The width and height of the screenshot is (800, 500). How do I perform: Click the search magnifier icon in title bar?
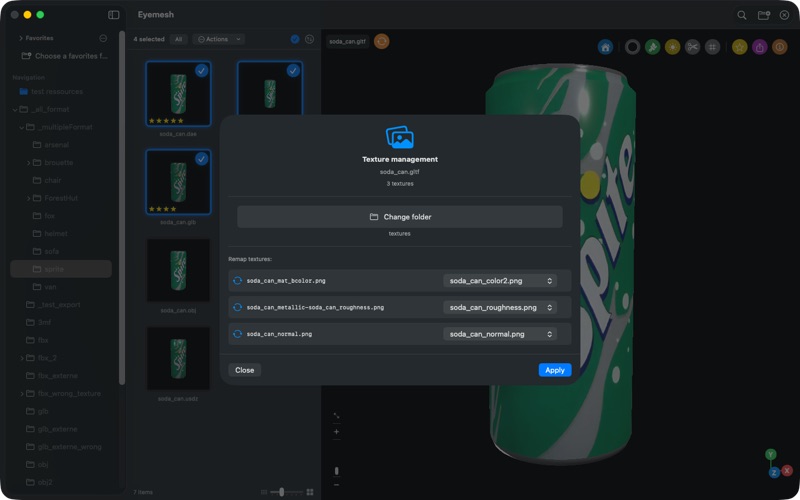[x=742, y=15]
